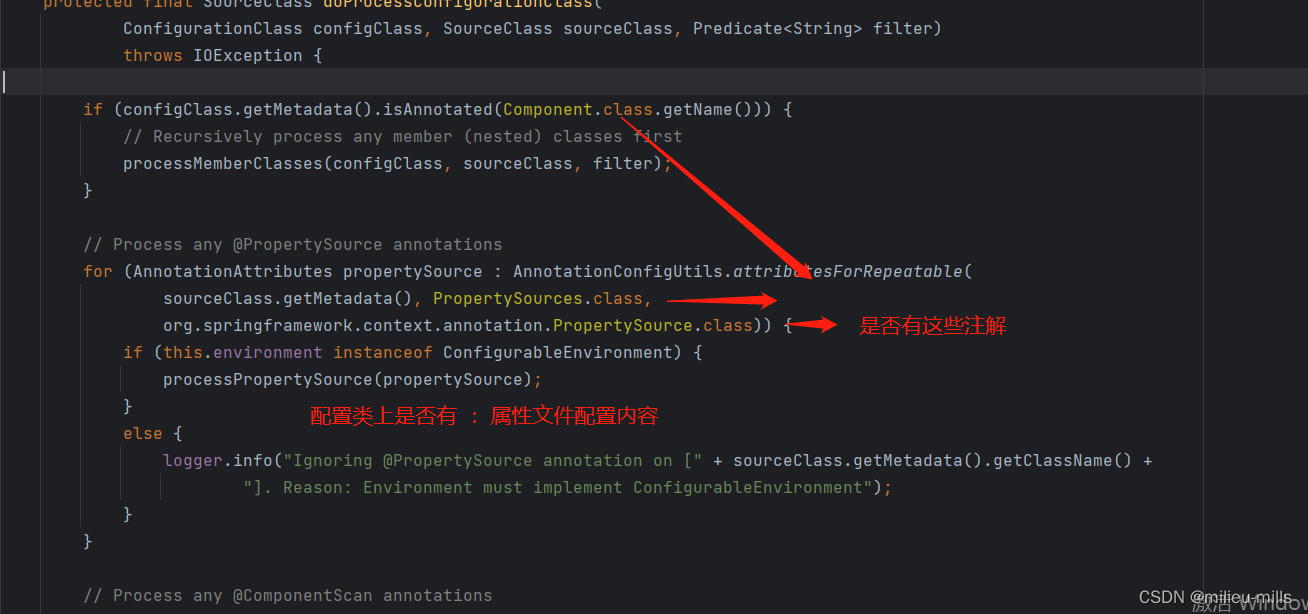Click the comment about @PropertySource annotations
Screen dimensions: 1308x614
[292, 244]
